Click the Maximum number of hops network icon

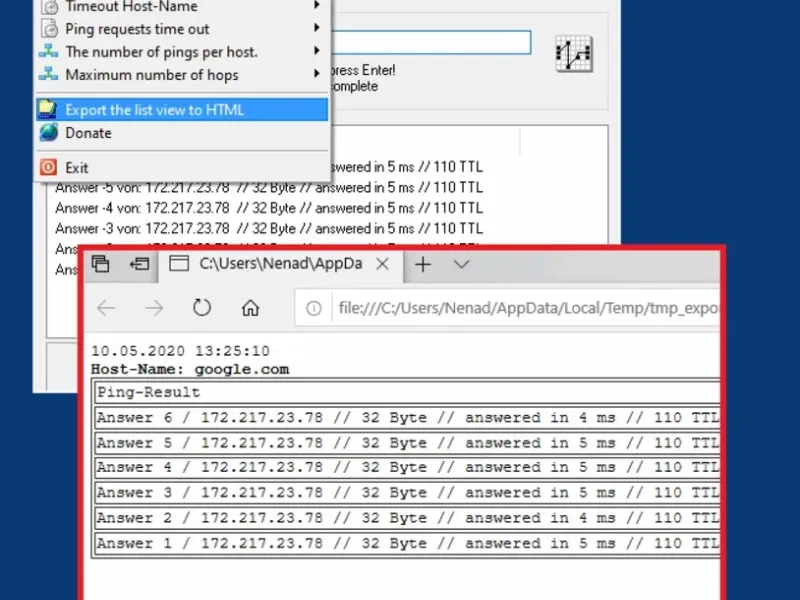pos(48,74)
